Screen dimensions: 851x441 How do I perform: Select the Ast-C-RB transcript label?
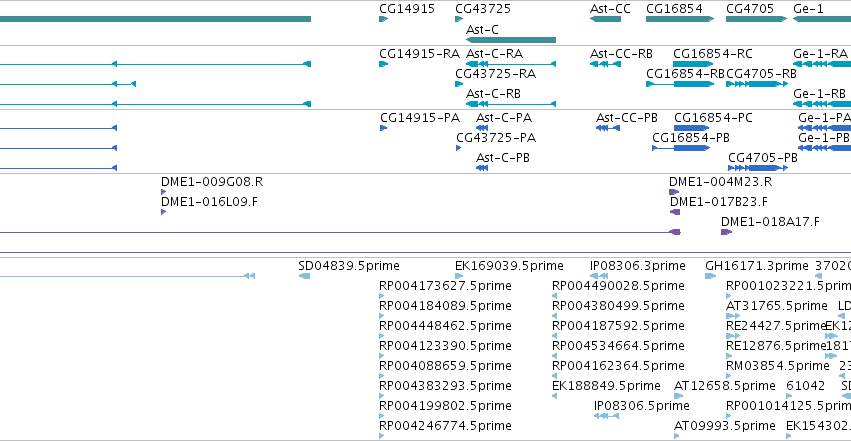(x=493, y=94)
